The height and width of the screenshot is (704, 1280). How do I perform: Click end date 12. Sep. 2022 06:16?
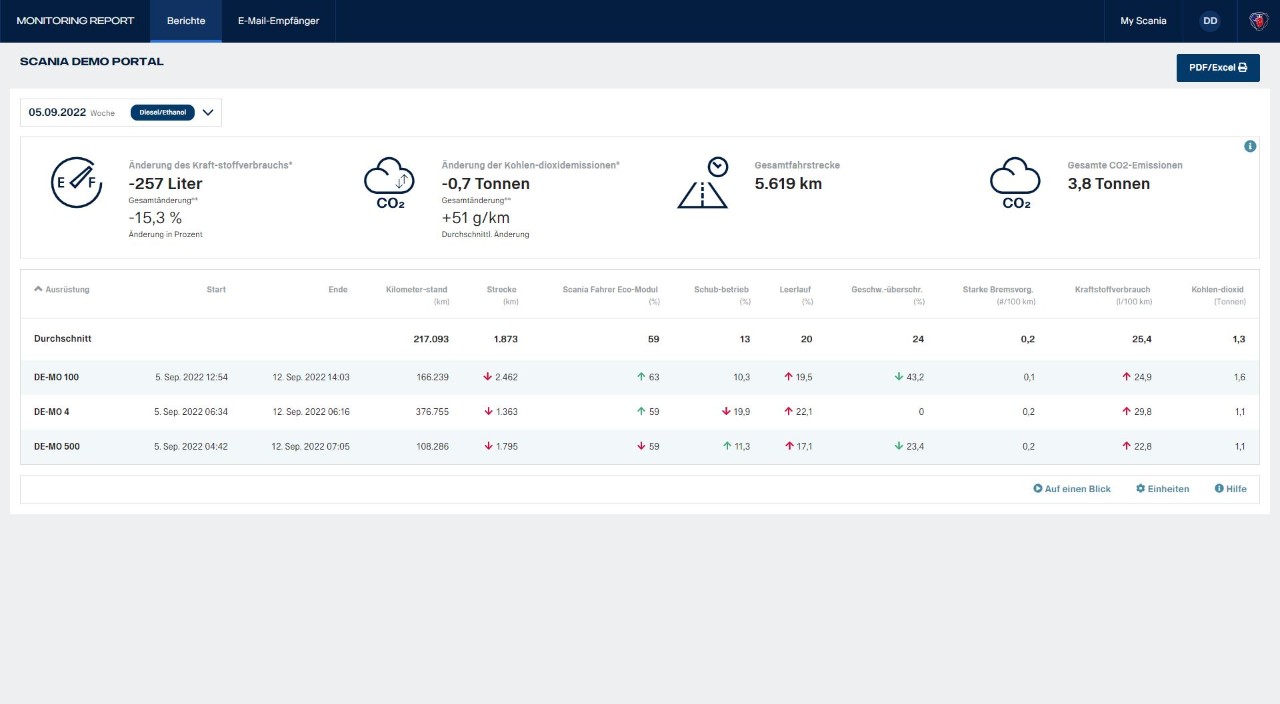(x=311, y=412)
